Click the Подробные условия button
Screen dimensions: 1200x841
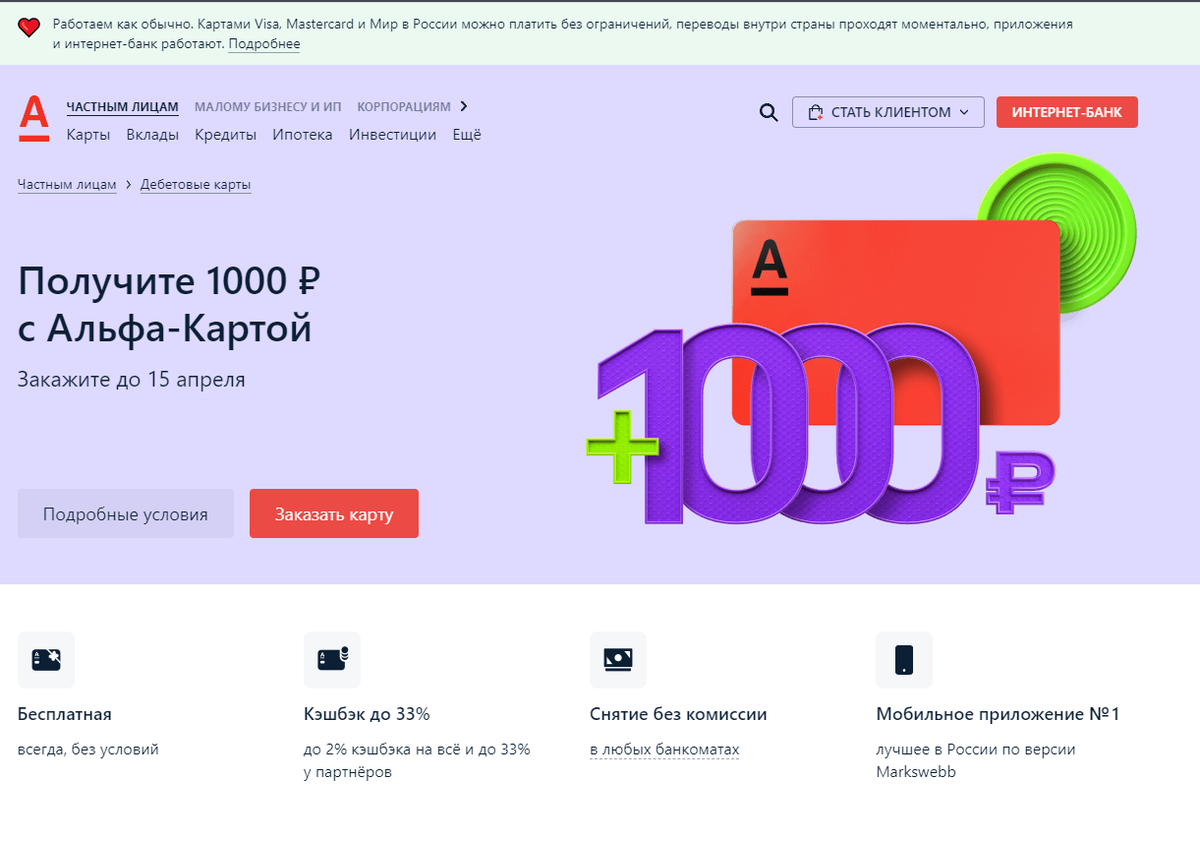point(126,514)
